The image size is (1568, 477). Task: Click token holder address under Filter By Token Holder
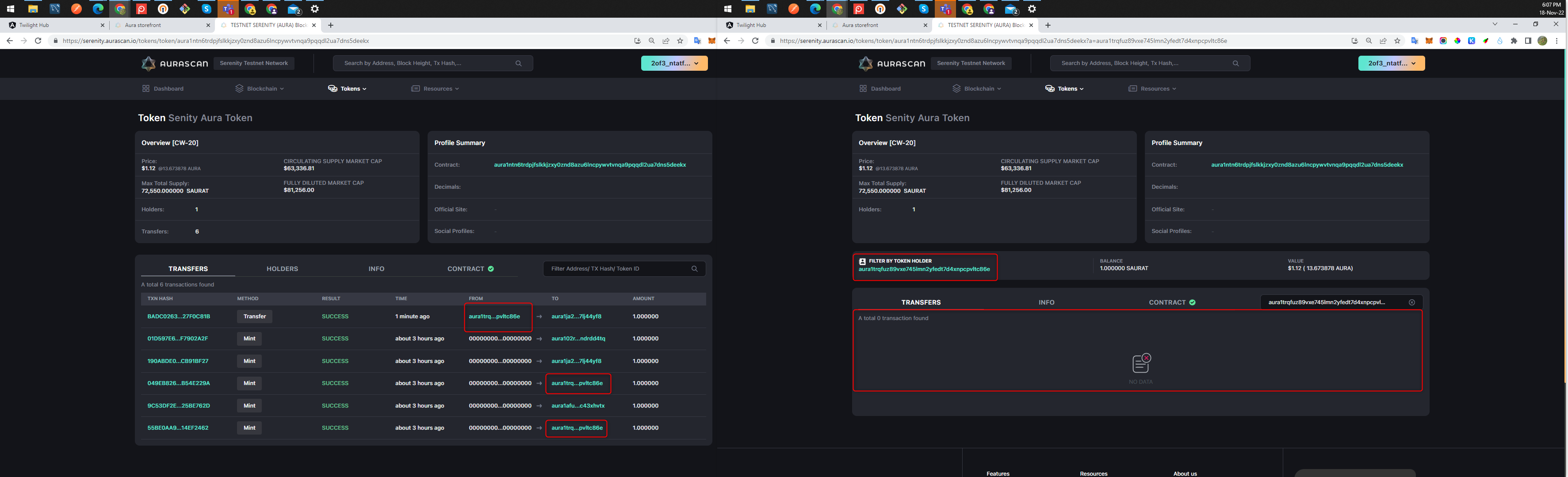click(924, 269)
